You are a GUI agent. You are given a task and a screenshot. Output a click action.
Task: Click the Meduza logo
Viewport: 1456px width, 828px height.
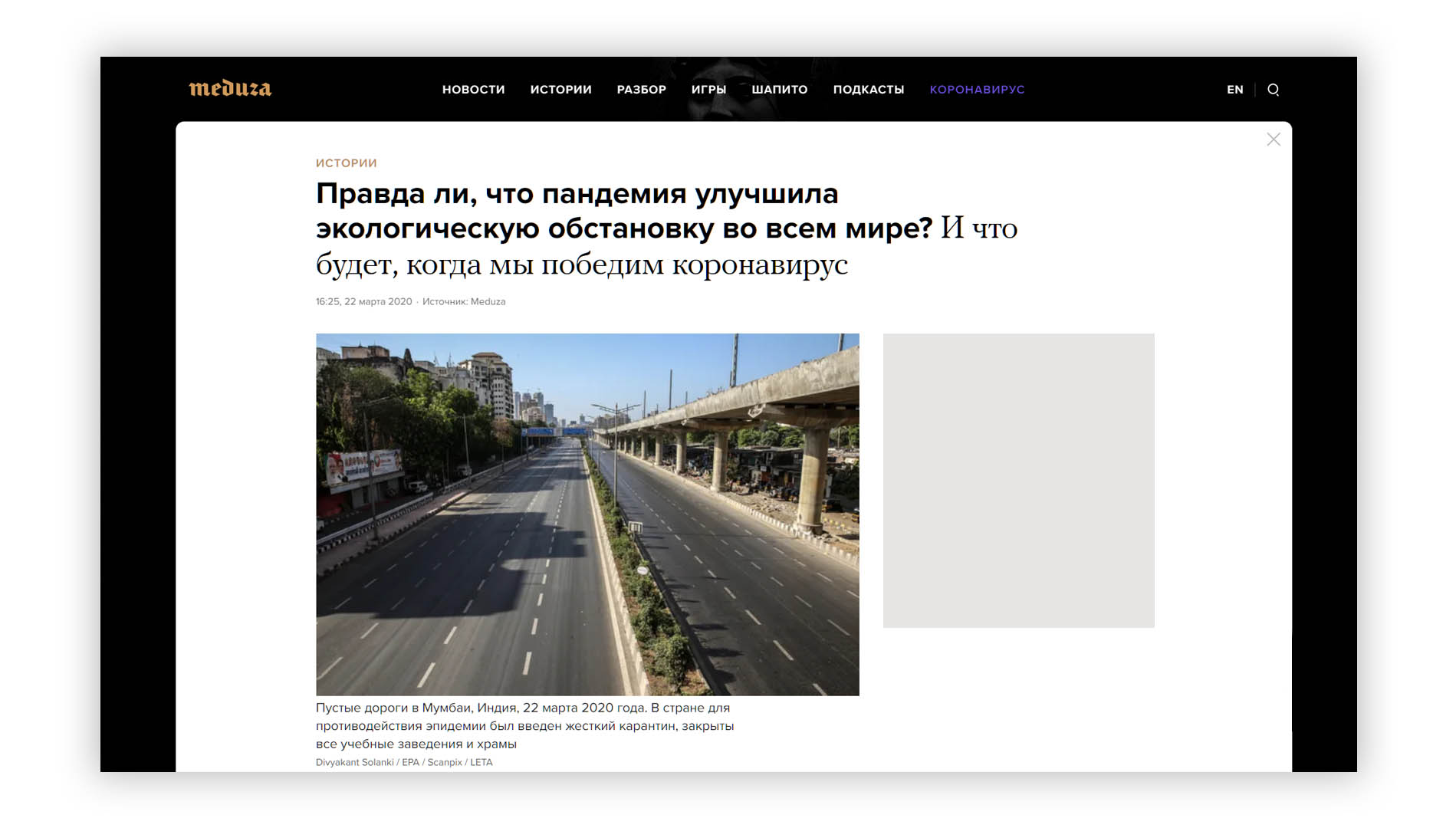pyautogui.click(x=230, y=89)
